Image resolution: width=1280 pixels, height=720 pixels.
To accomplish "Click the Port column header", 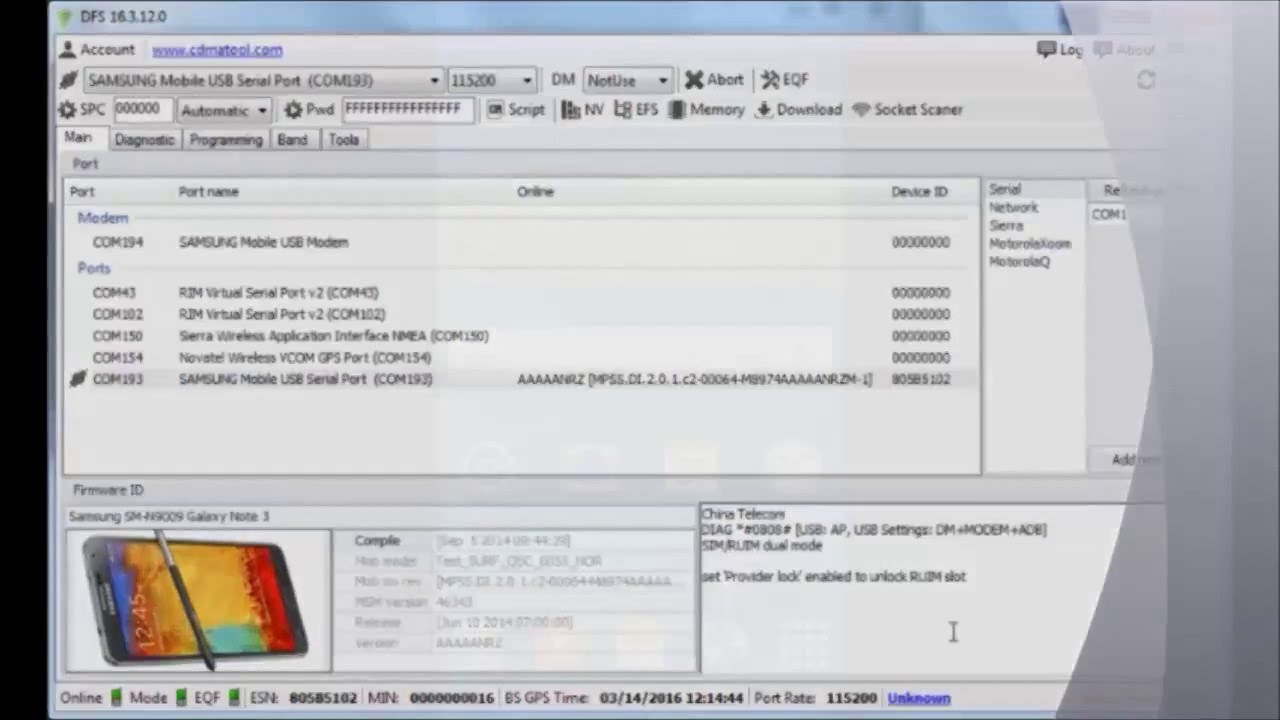I will click(x=82, y=191).
